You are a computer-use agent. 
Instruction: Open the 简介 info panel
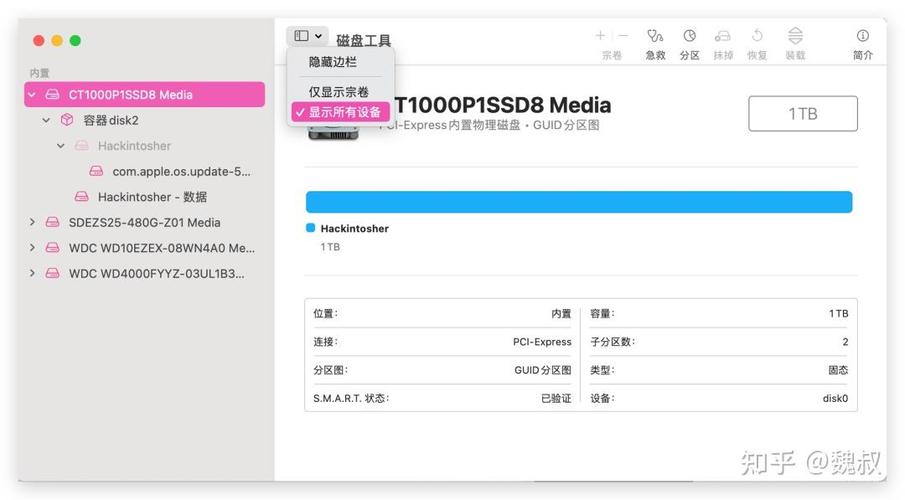click(863, 44)
